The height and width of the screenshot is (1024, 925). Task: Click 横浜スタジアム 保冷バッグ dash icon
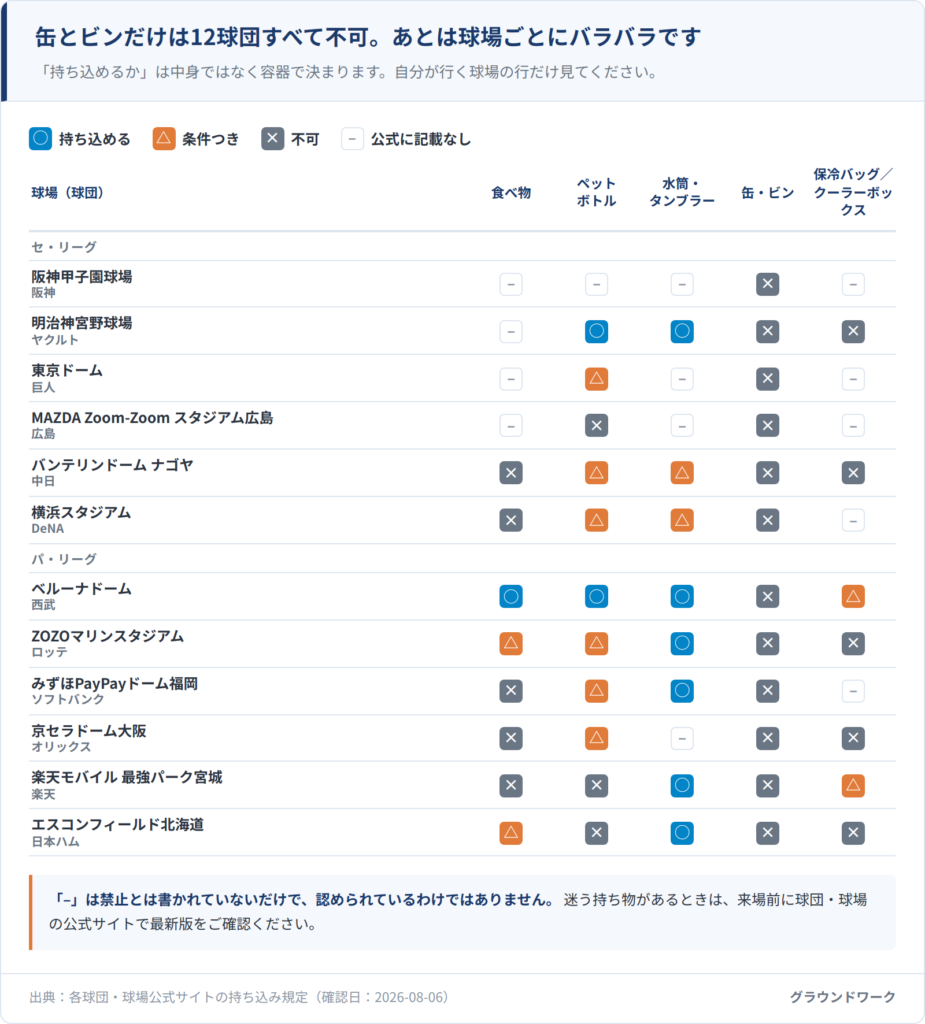(853, 520)
